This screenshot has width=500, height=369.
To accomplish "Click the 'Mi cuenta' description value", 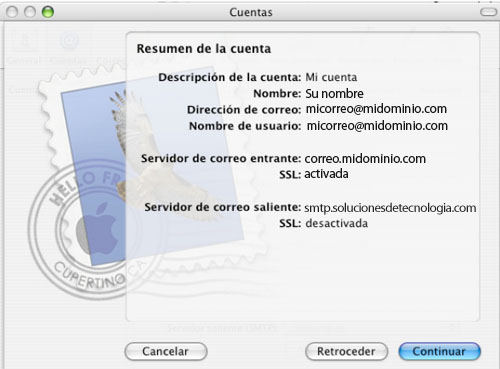I will point(331,77).
